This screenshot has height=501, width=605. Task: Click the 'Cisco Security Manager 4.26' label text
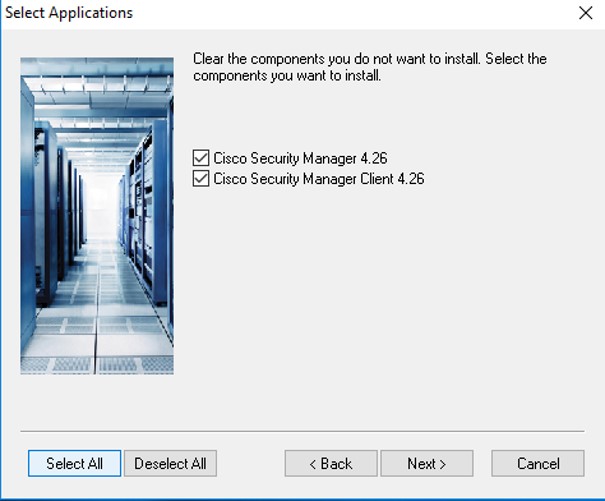(300, 158)
